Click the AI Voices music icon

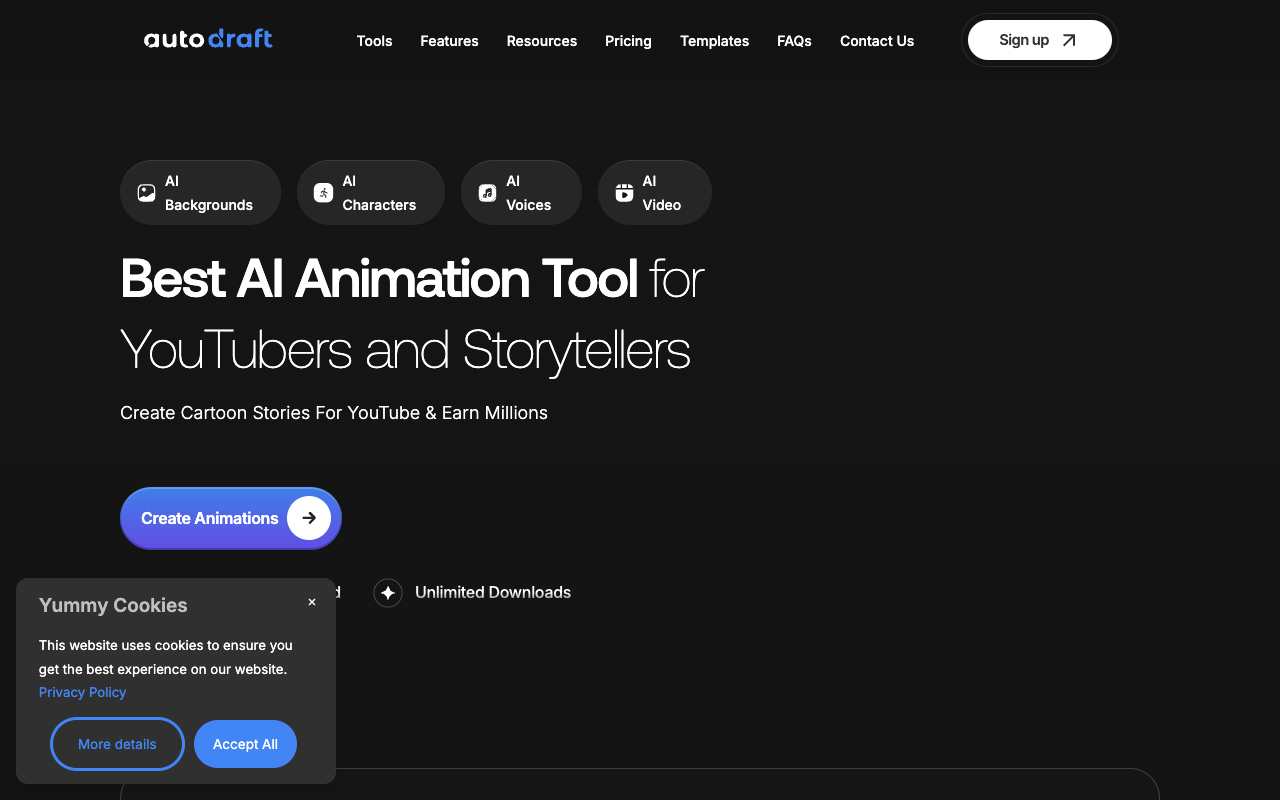(x=487, y=193)
